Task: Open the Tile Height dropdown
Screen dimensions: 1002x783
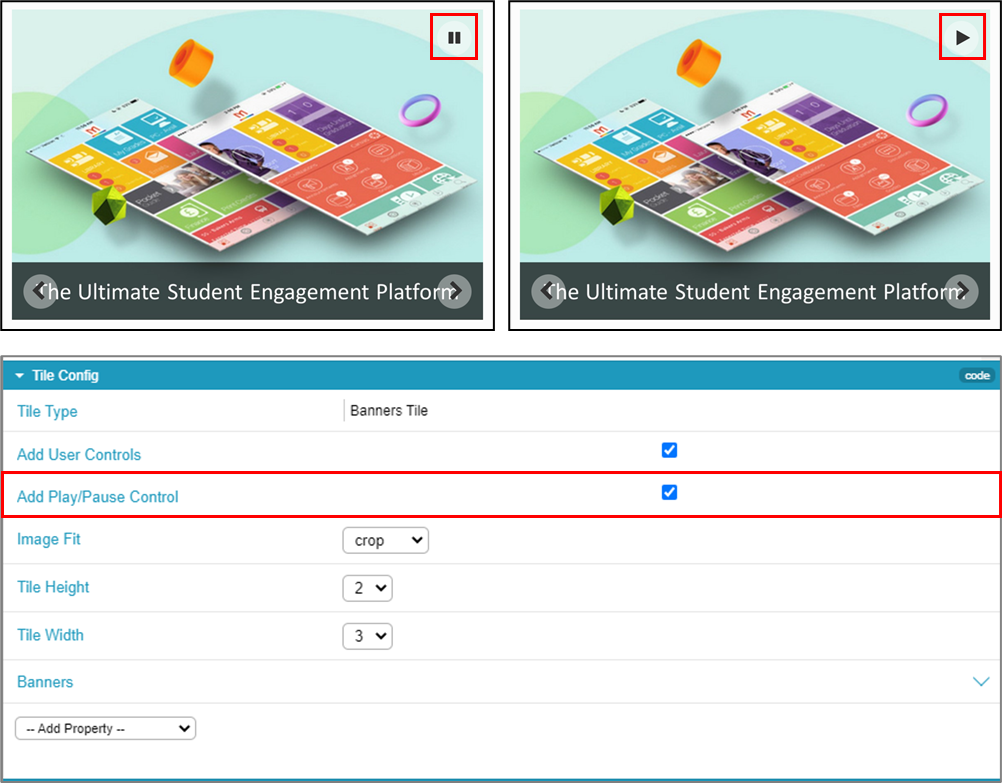Action: pyautogui.click(x=367, y=588)
